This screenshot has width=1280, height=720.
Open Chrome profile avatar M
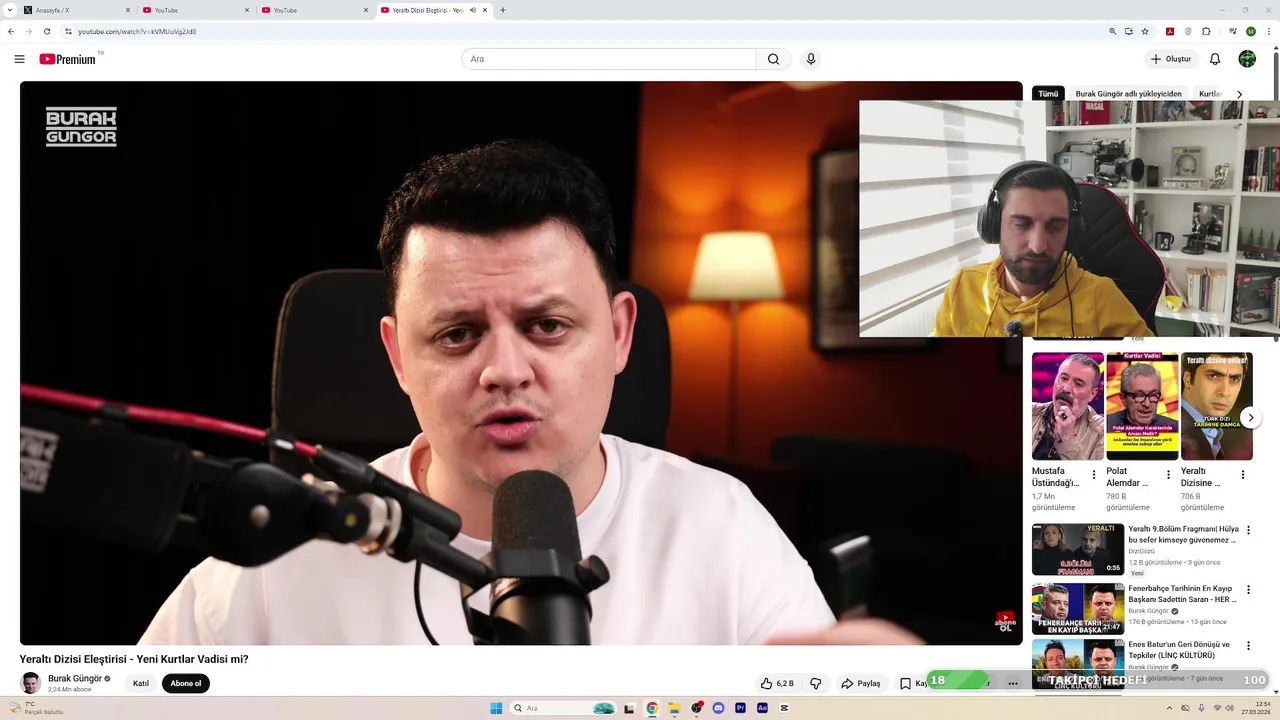(1250, 31)
